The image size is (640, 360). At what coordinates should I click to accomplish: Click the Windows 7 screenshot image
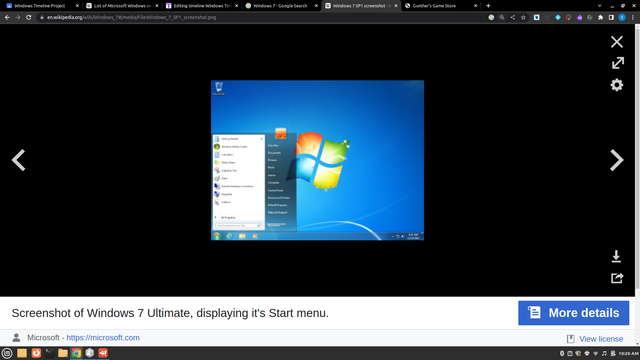tap(317, 160)
